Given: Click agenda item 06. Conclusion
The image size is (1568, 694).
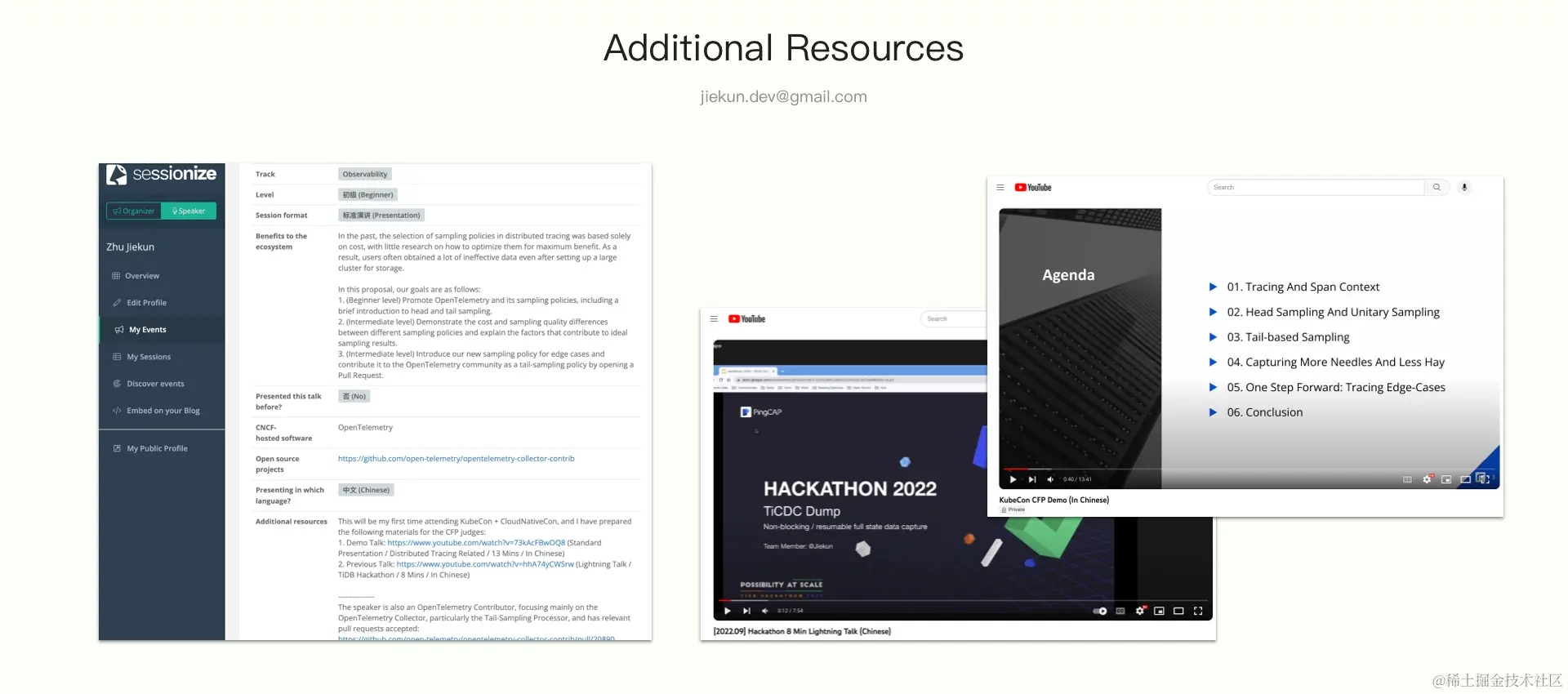Looking at the screenshot, I should coord(1264,412).
